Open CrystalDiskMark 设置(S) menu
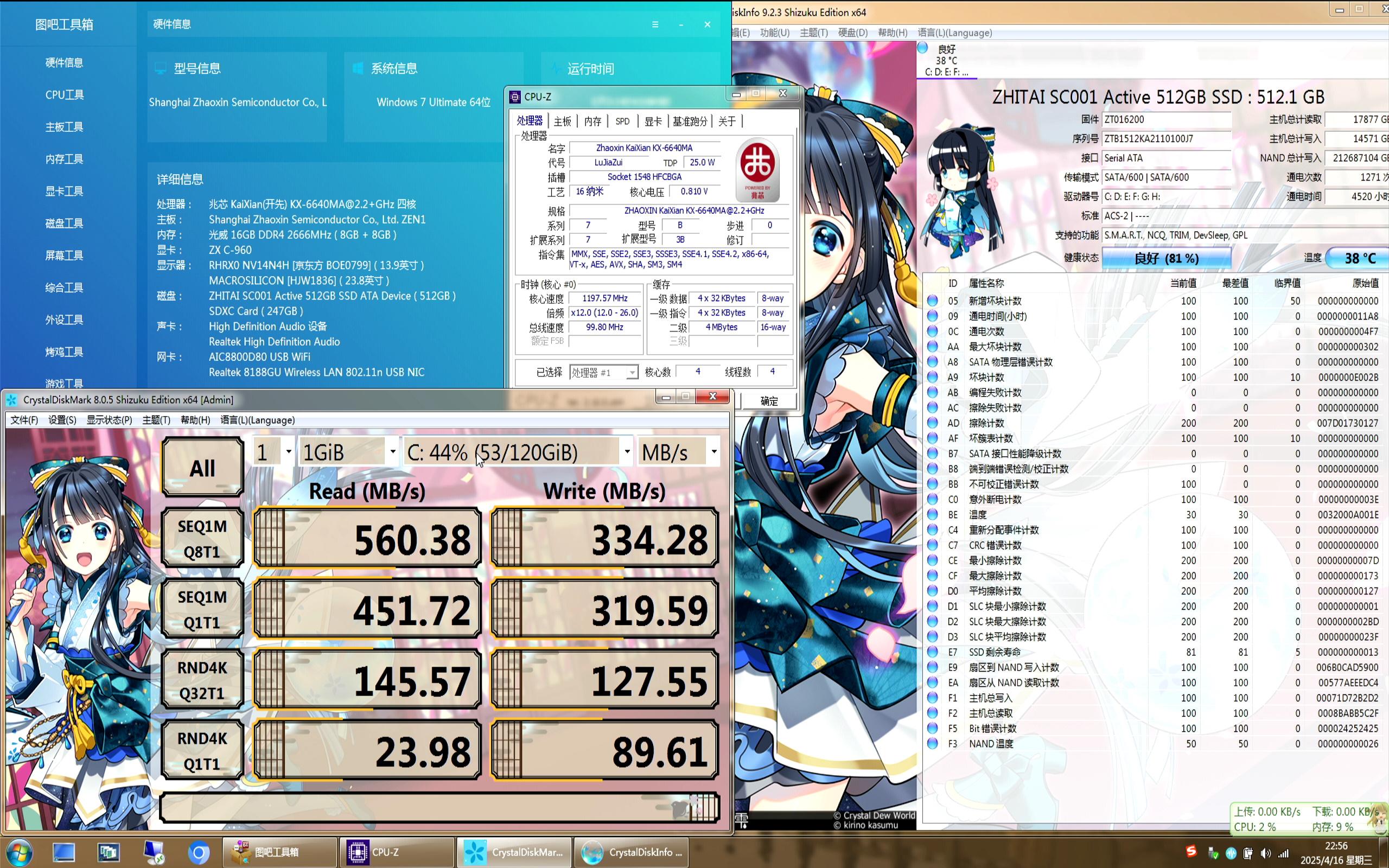1389x868 pixels. pos(62,420)
